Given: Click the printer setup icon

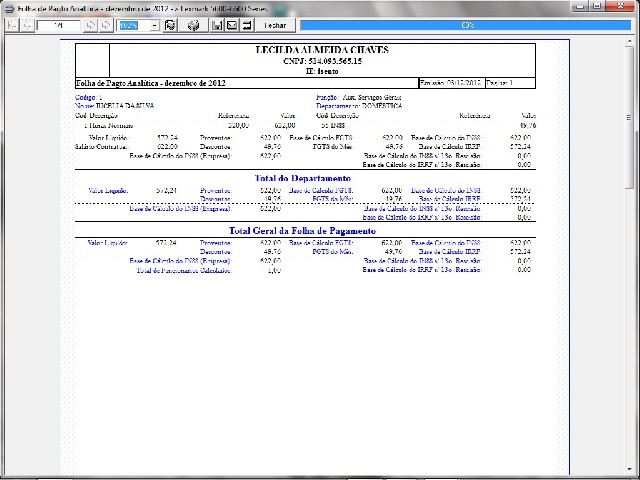Looking at the screenshot, I should point(170,25).
